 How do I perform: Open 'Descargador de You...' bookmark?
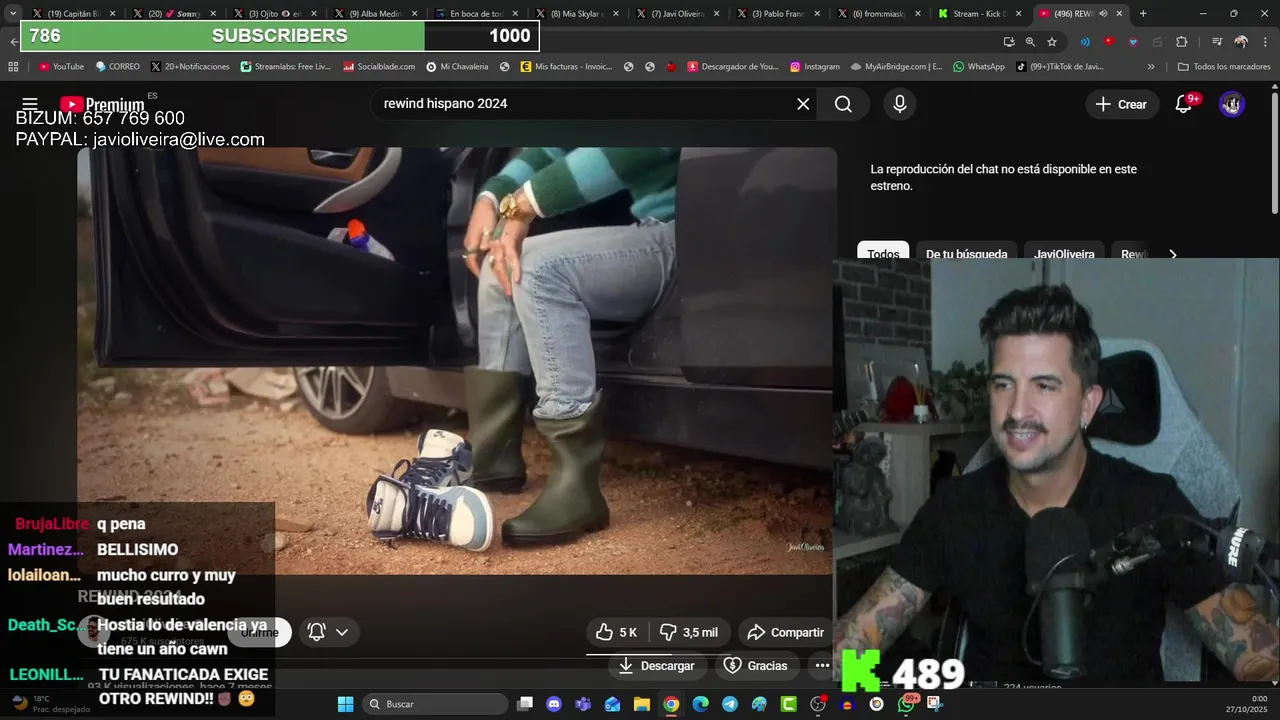pyautogui.click(x=733, y=67)
